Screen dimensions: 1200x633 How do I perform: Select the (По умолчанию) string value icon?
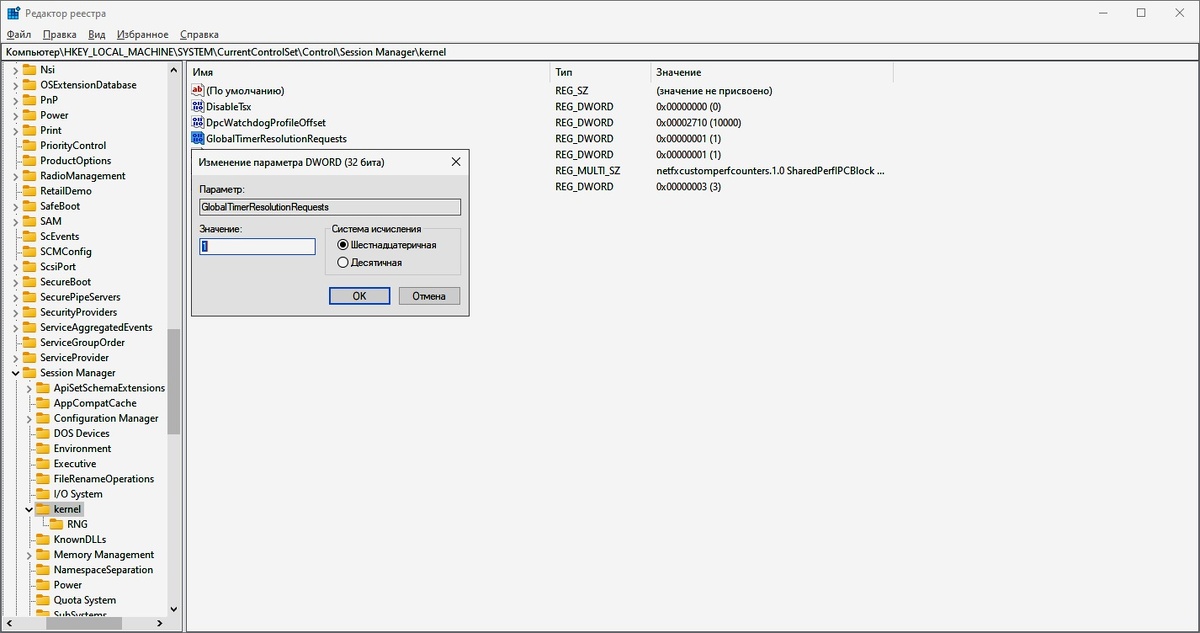click(x=197, y=91)
